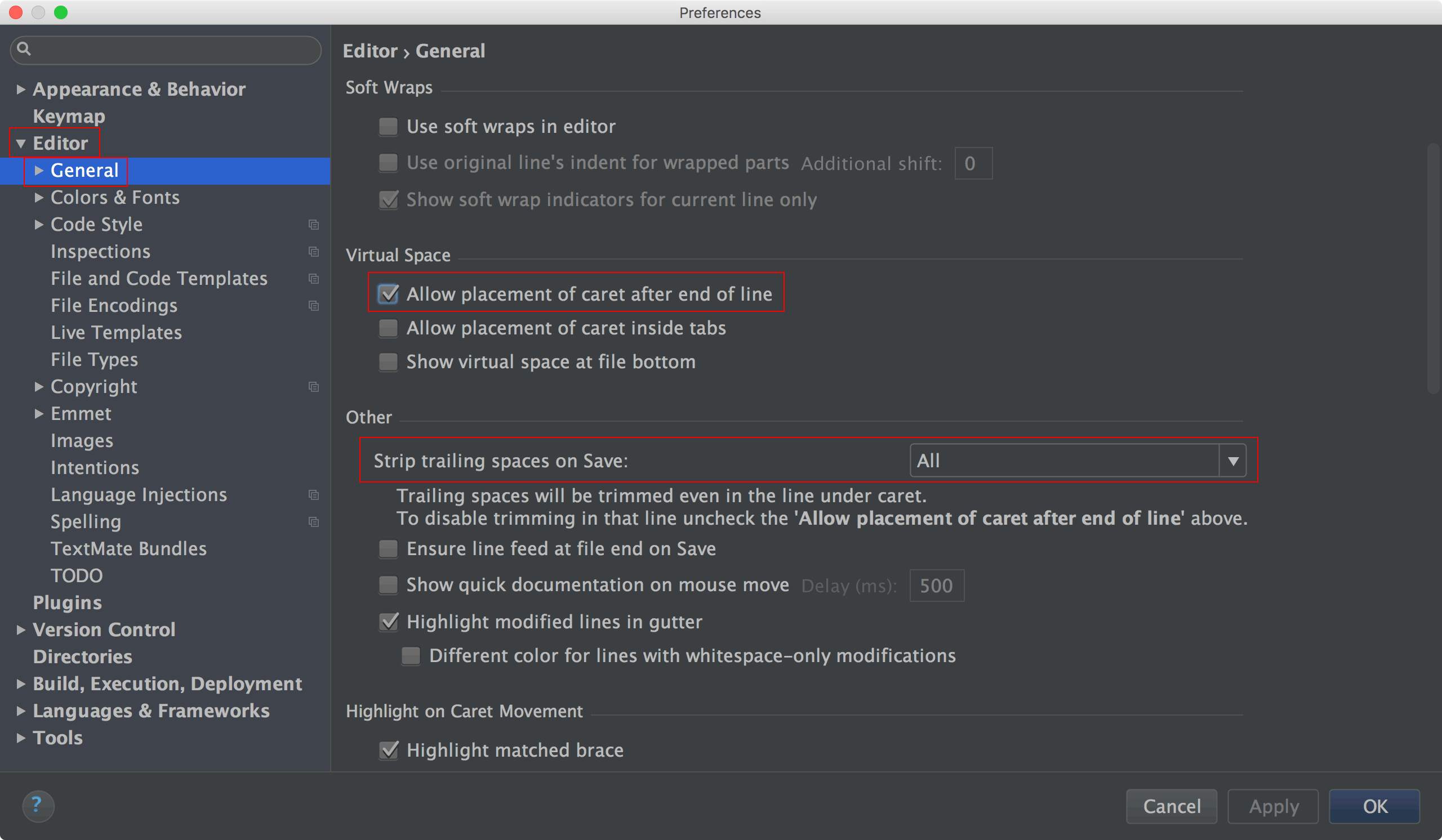
Task: Click the OK button
Action: (1374, 806)
